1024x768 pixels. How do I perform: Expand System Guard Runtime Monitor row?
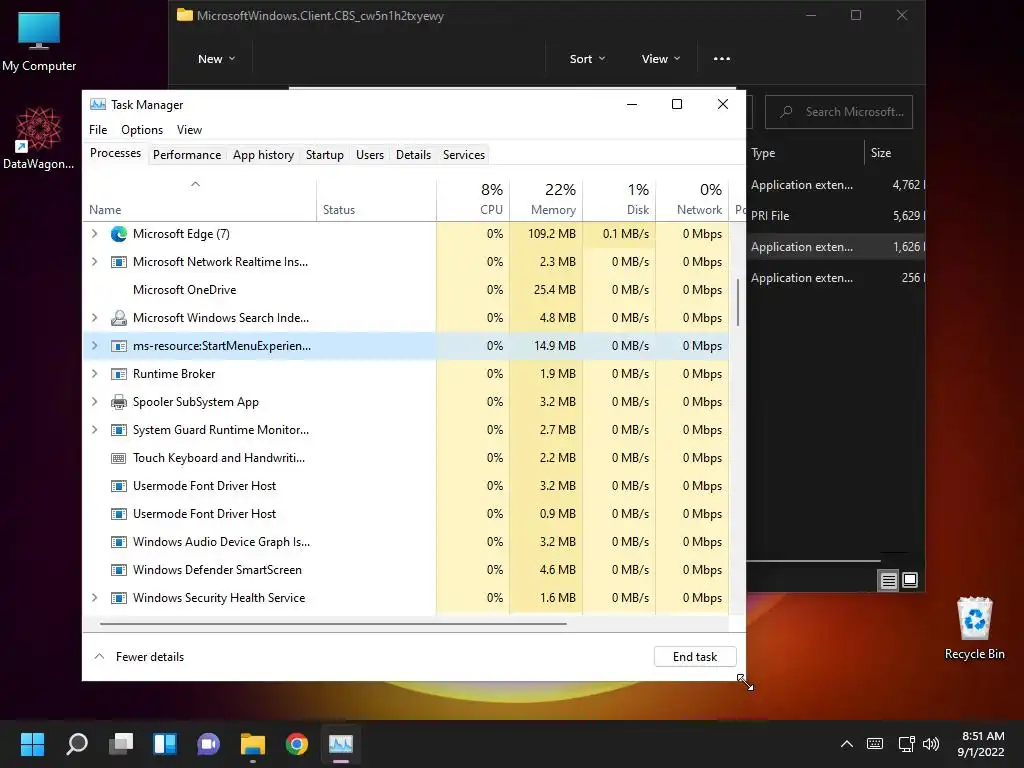tap(95, 430)
